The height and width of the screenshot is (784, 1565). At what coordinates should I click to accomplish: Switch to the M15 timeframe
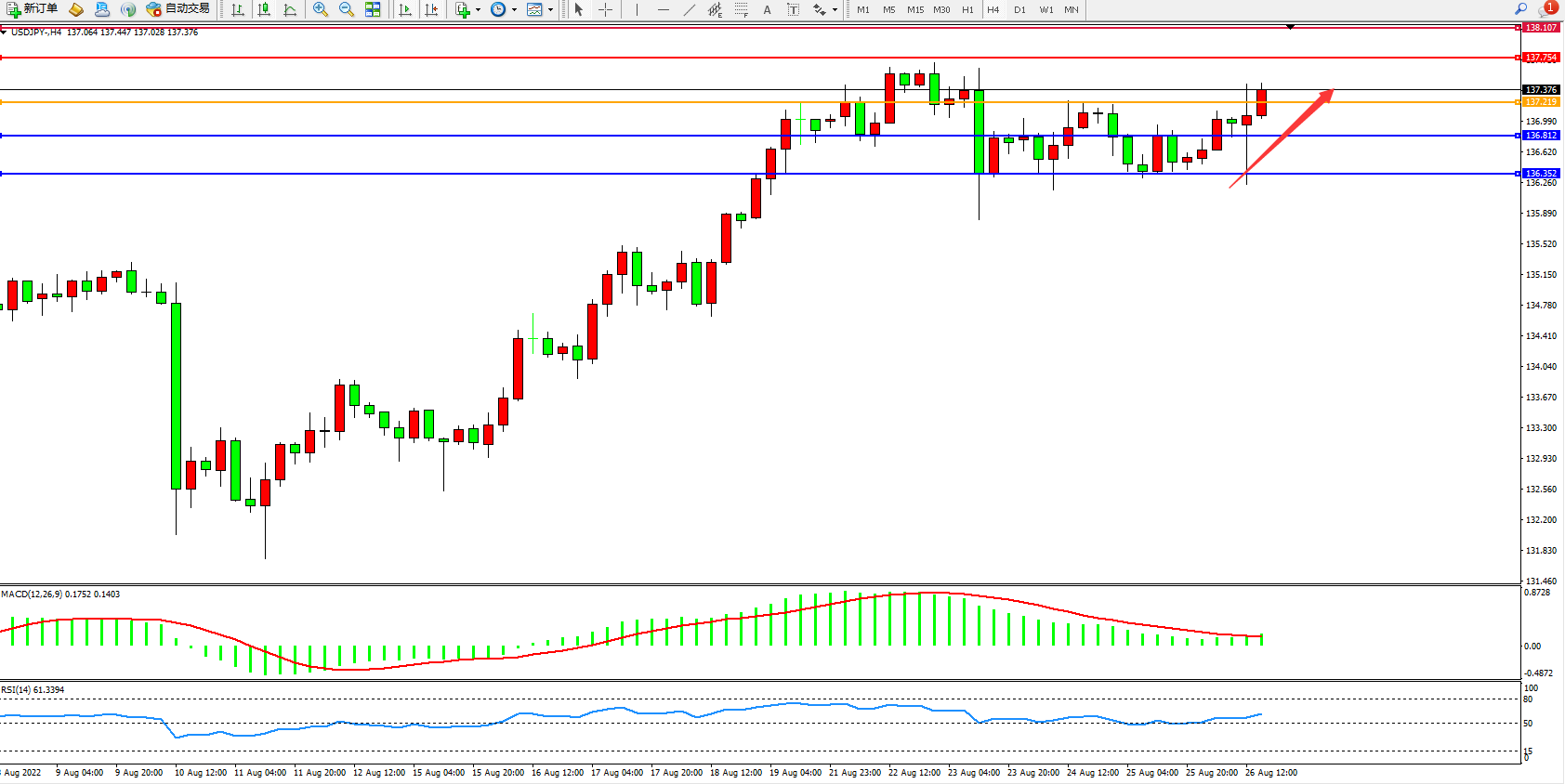pos(915,9)
